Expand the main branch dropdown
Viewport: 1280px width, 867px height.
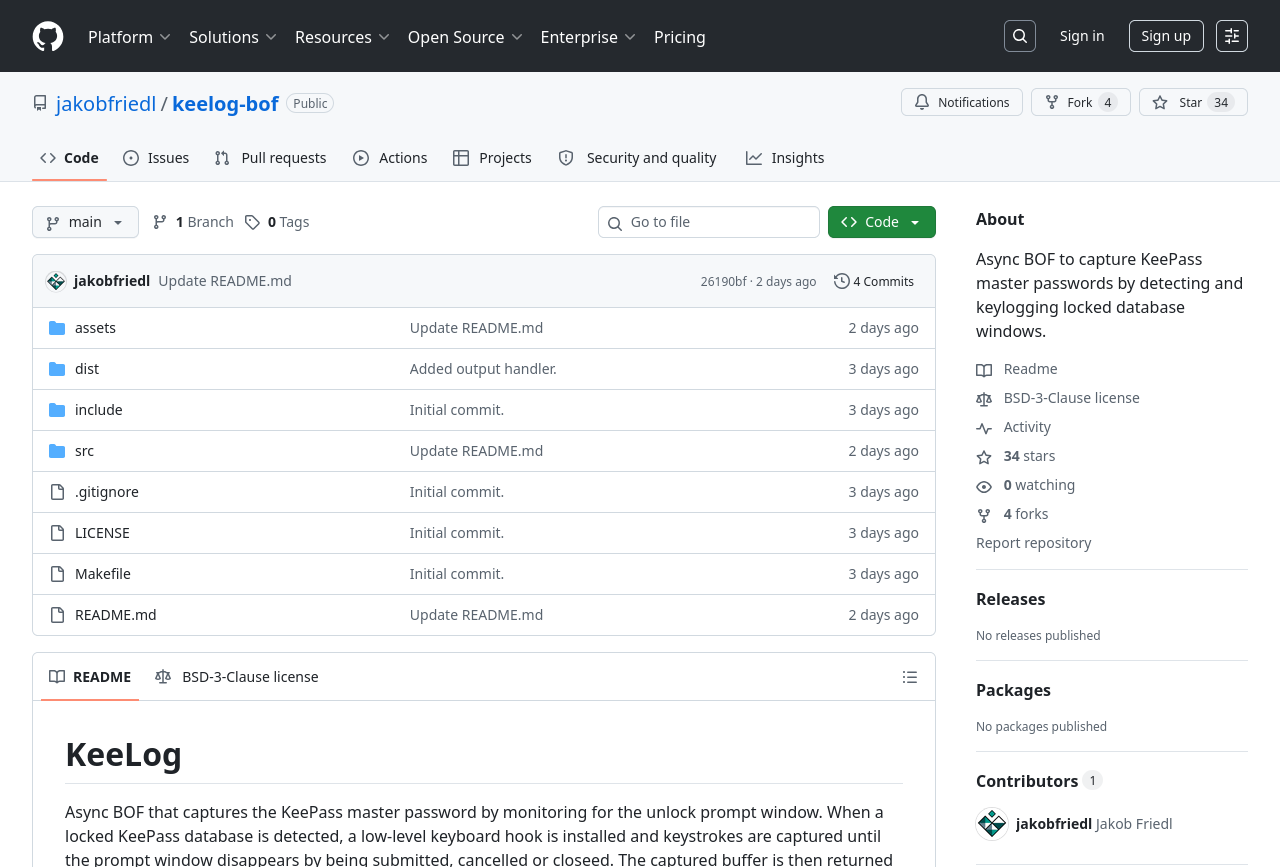point(85,222)
